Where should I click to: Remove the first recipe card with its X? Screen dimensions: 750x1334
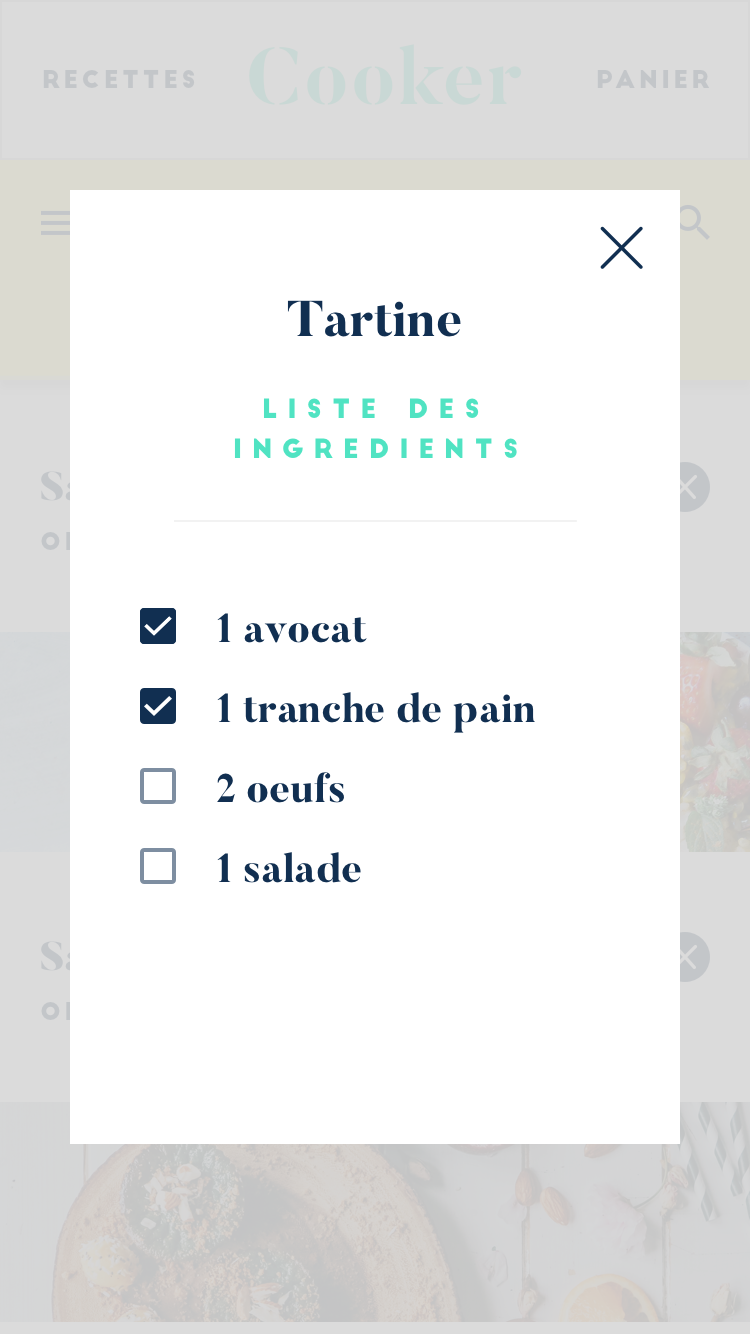coord(689,487)
